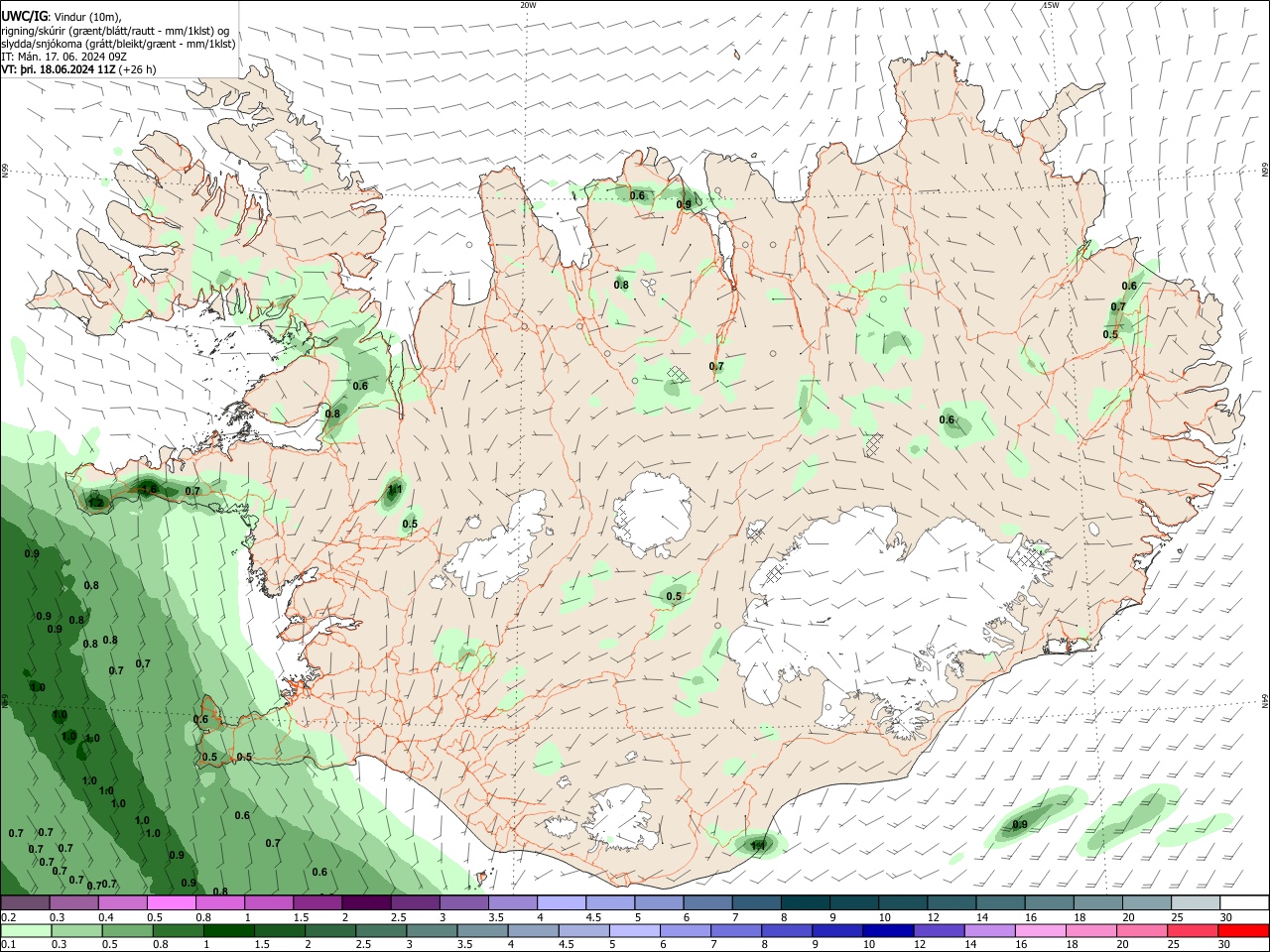Click the palest green 0.1–0.3 swatch, lower legend row
This screenshot has width=1270, height=952.
point(26,931)
